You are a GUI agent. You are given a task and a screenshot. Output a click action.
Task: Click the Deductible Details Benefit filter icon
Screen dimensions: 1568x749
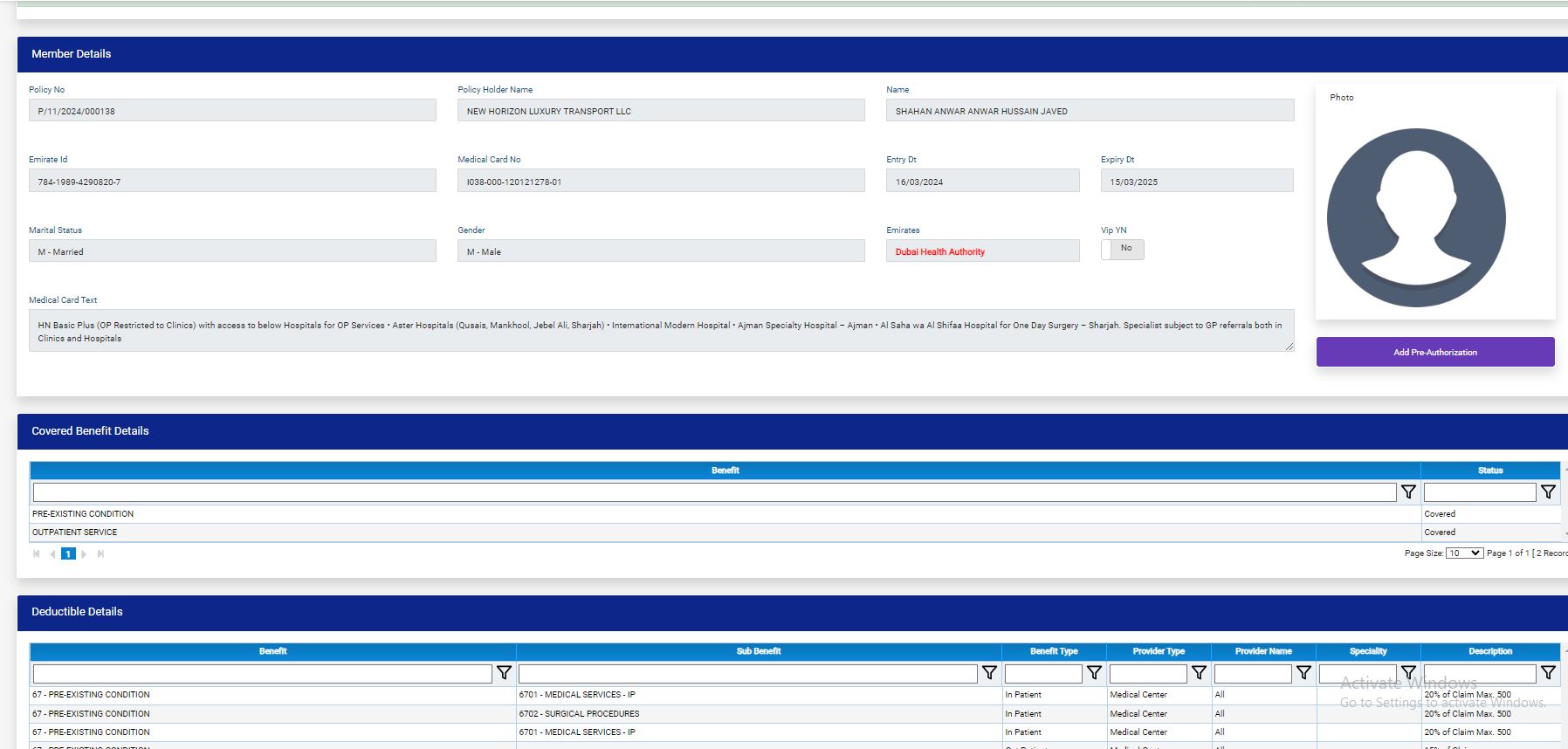click(x=504, y=673)
